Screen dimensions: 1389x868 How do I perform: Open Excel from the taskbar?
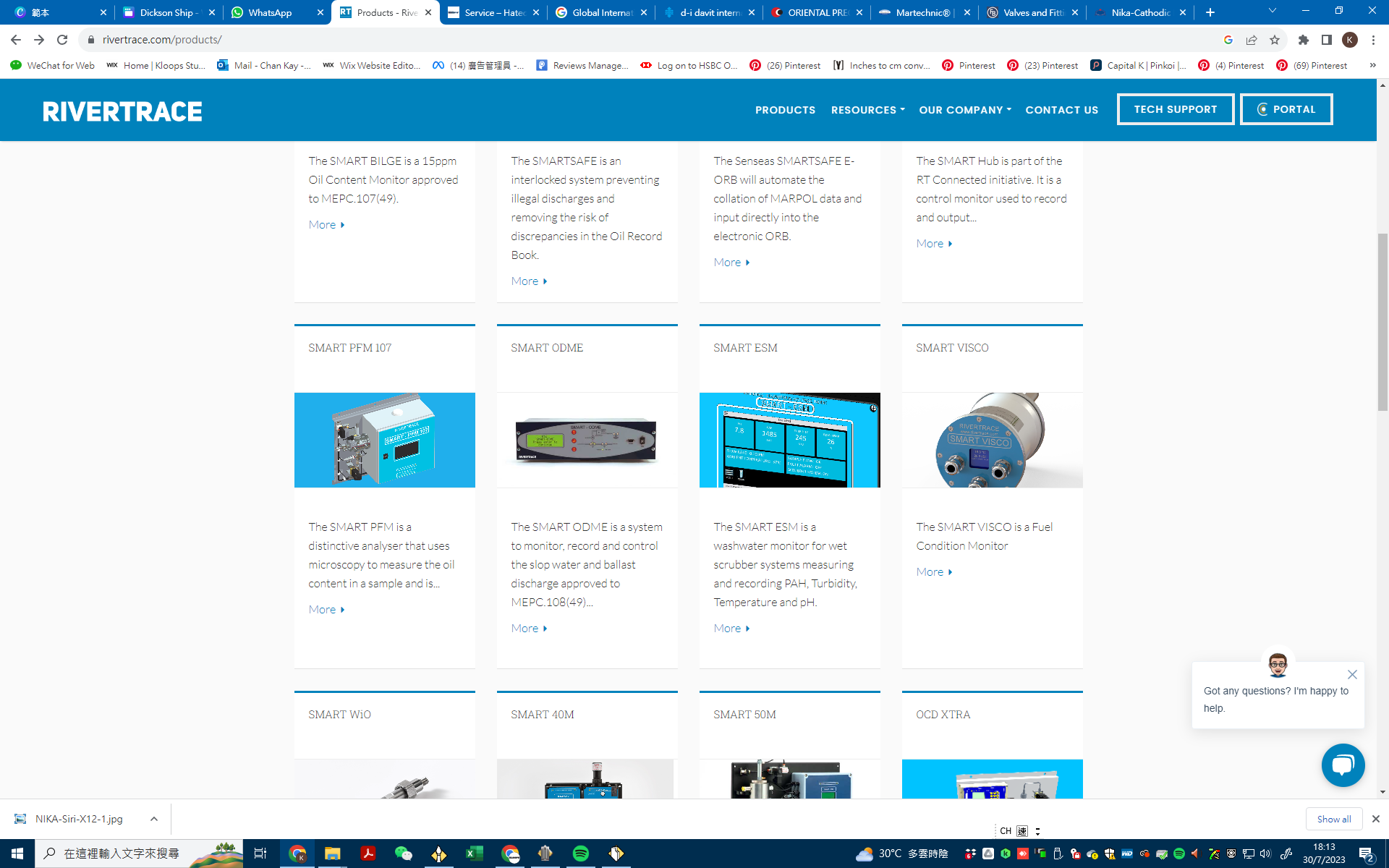[x=474, y=854]
